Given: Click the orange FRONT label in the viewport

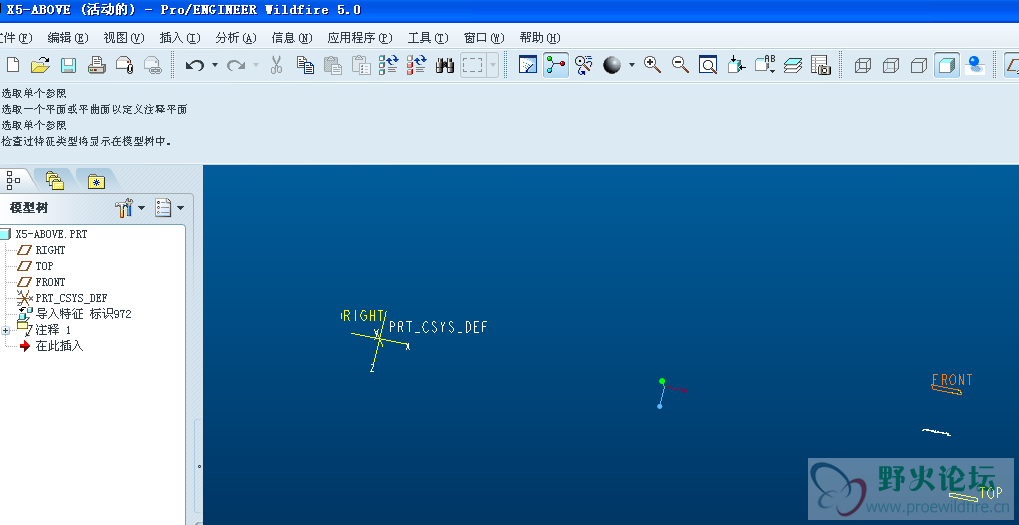Looking at the screenshot, I should pos(952,379).
